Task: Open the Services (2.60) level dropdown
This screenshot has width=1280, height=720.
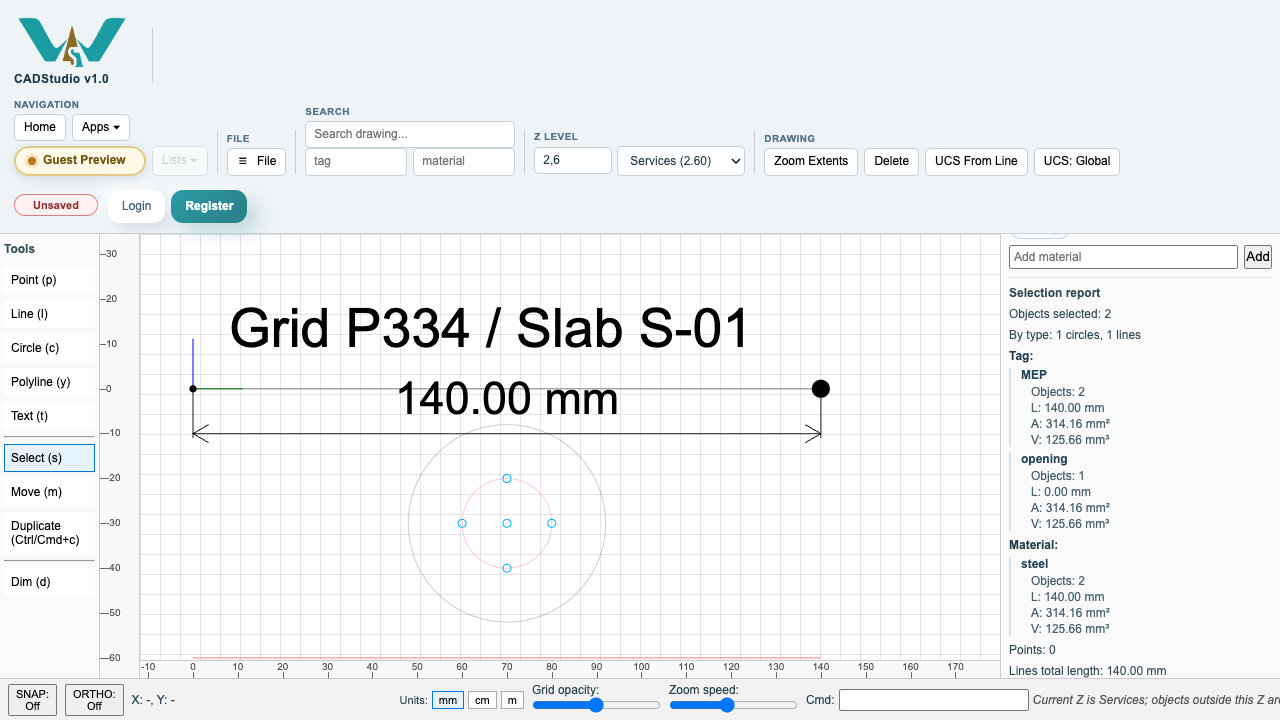Action: [681, 161]
